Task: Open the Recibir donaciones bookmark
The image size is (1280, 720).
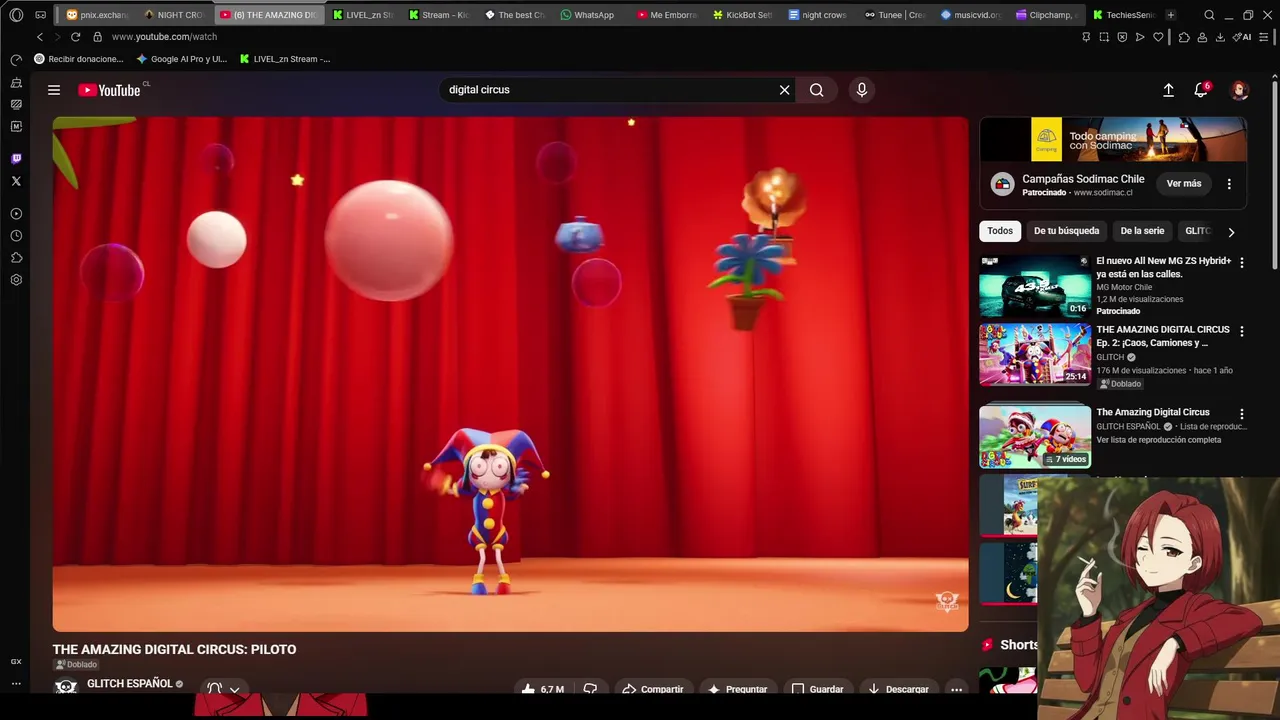Action: click(x=79, y=59)
